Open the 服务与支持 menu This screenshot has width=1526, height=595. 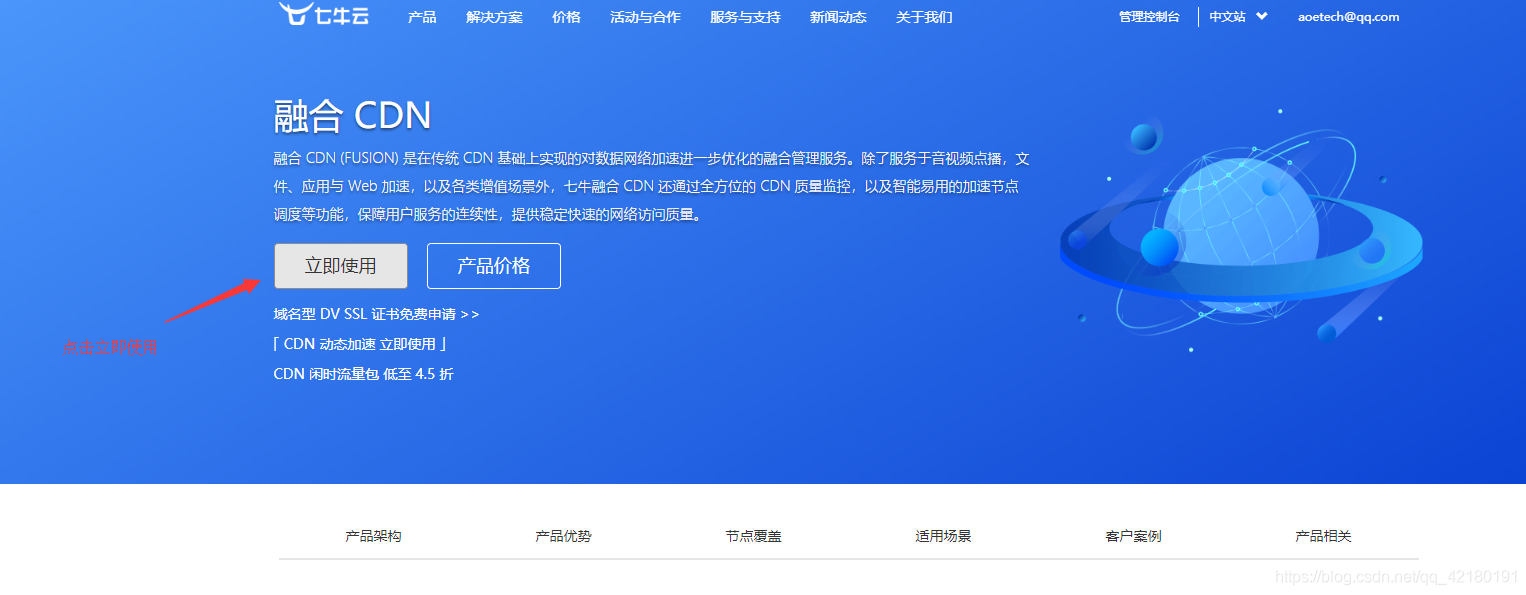coord(745,17)
